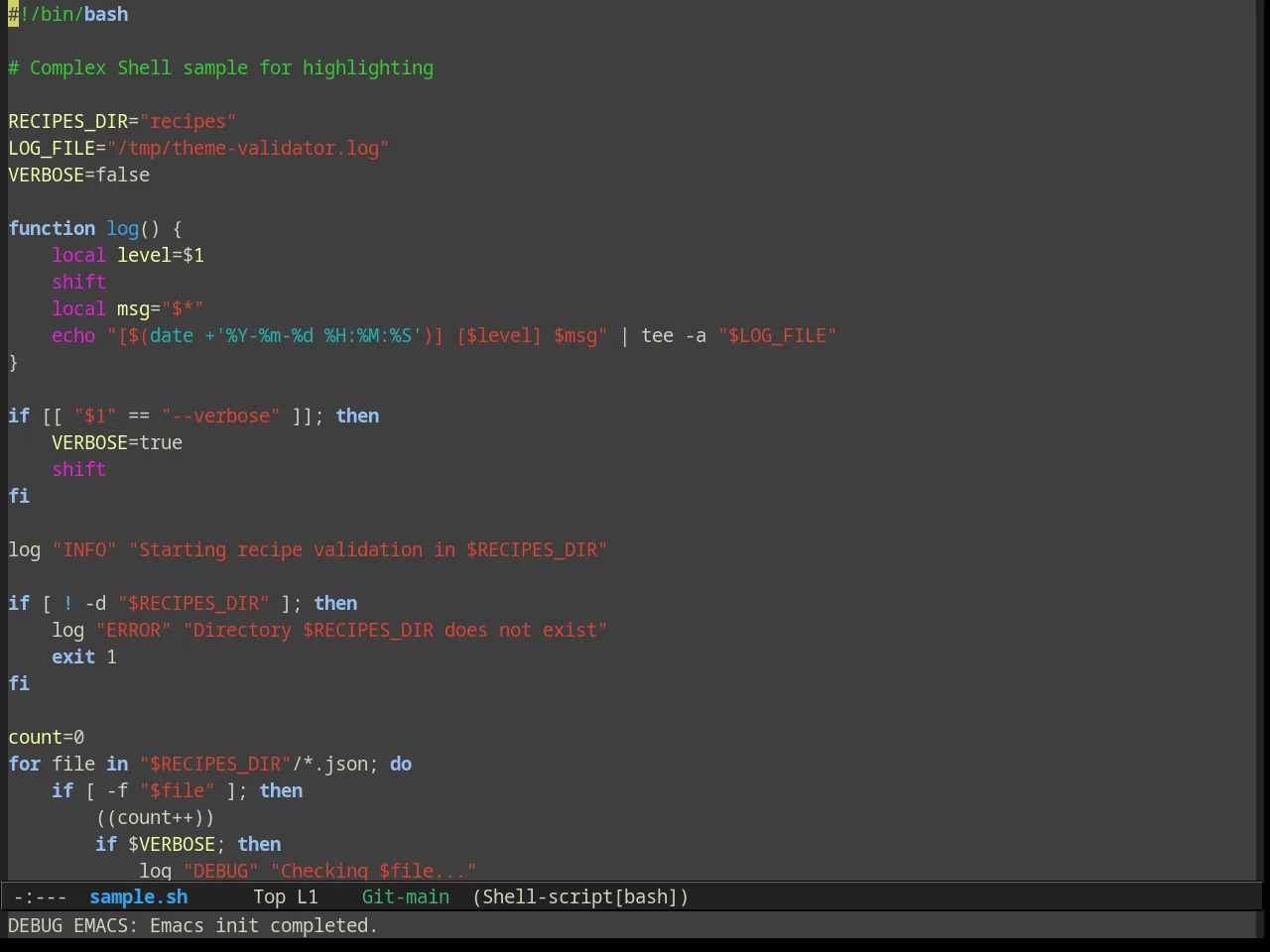Click the 'date' command inside the echo string

[172, 335]
